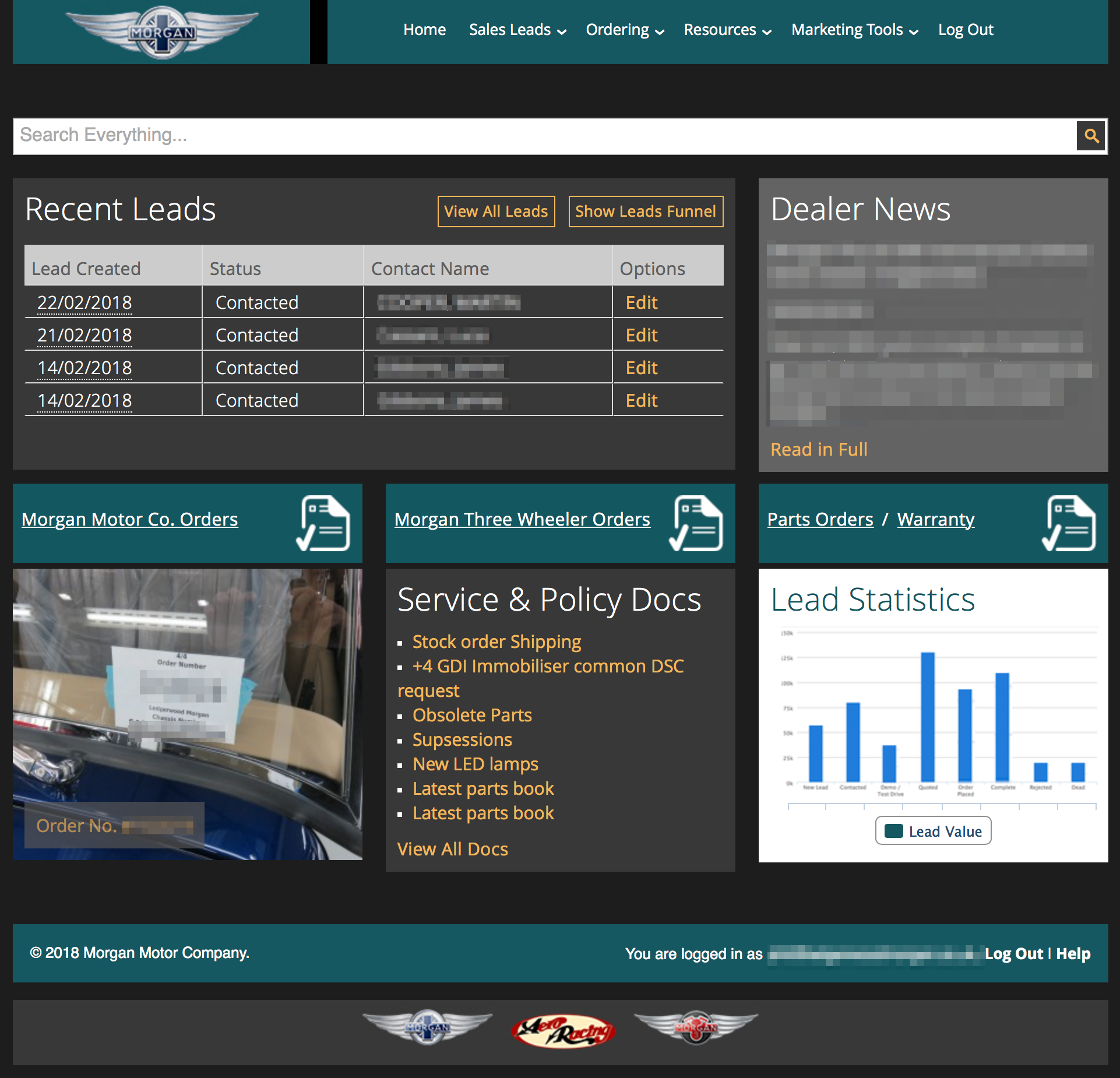Click the View All Leads button
This screenshot has height=1078, width=1120.
tap(496, 212)
